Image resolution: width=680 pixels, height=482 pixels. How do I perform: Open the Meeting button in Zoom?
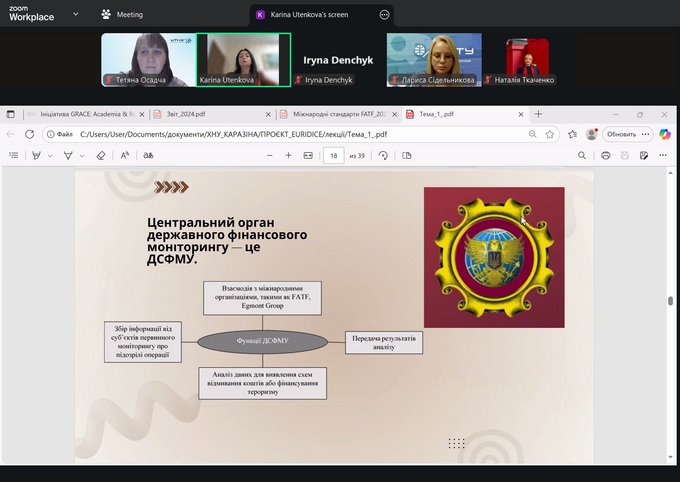coord(122,15)
